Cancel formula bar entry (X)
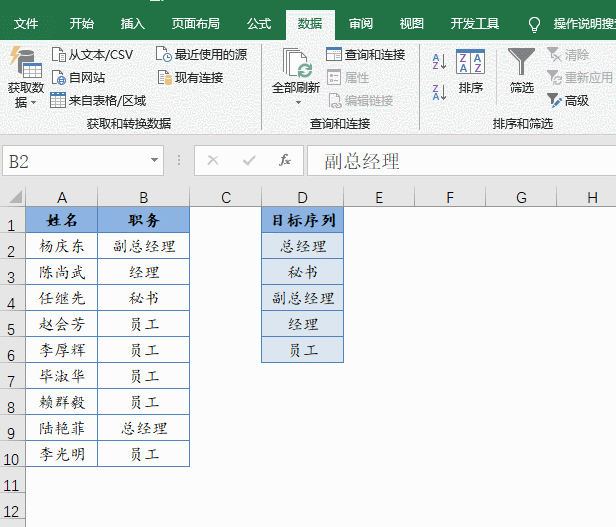616x527 pixels. pos(213,160)
